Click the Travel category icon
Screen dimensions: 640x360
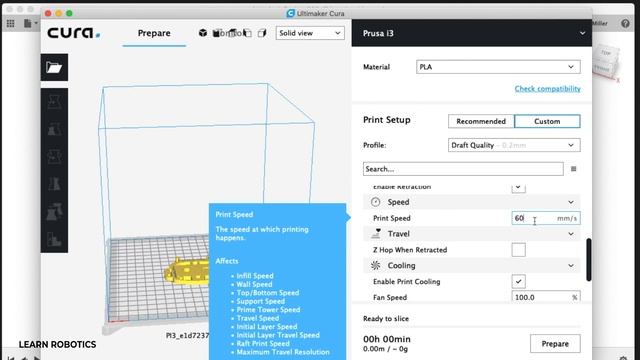[376, 233]
